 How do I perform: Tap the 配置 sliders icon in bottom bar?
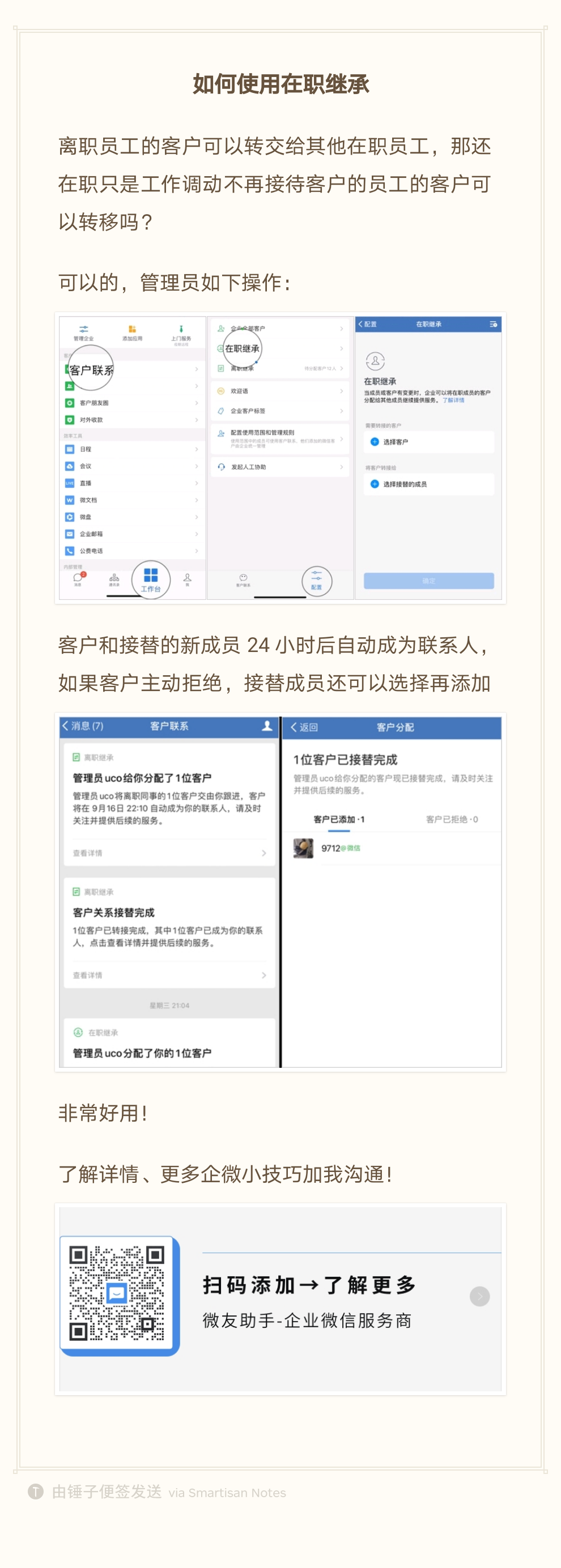pyautogui.click(x=316, y=575)
